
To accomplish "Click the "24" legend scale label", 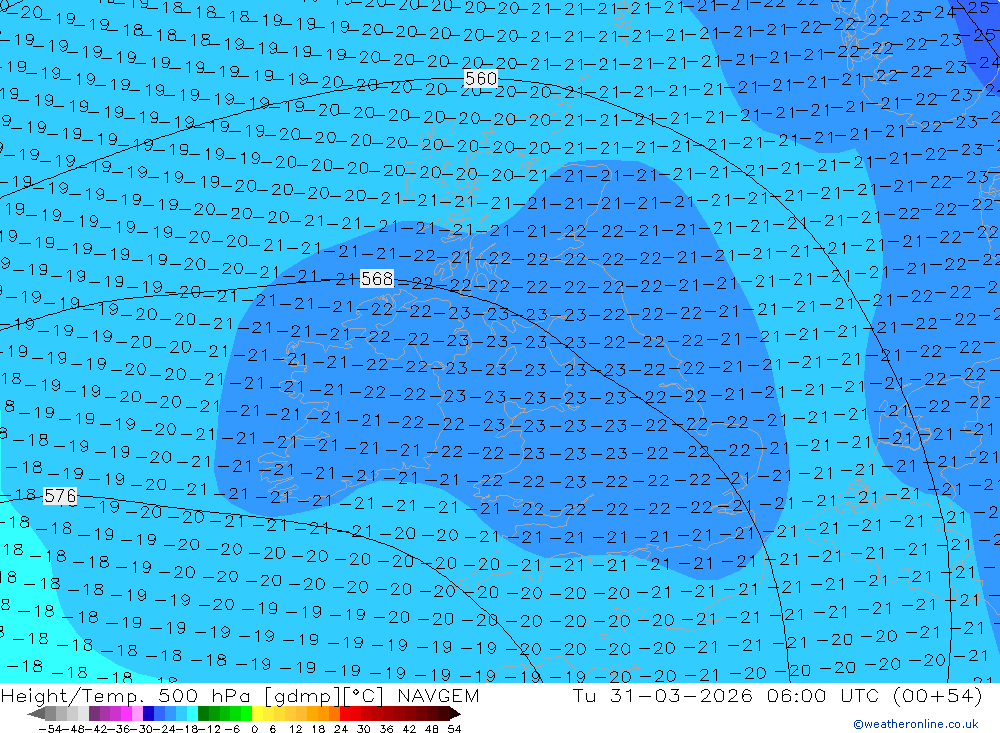I will (x=341, y=729).
